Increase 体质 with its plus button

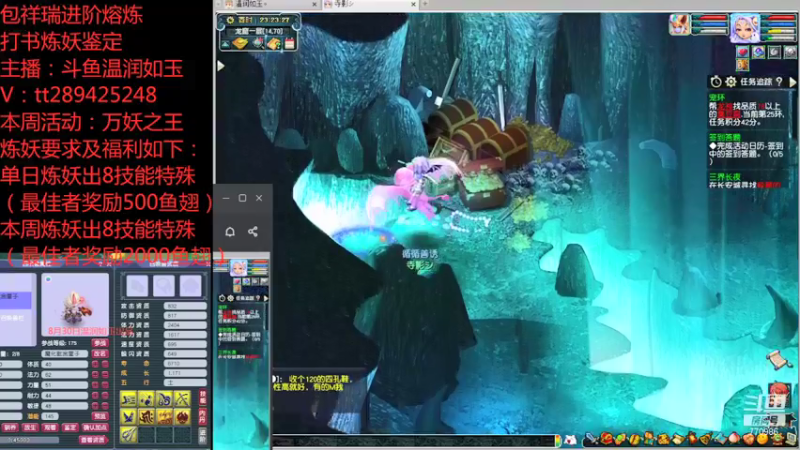tap(95, 364)
